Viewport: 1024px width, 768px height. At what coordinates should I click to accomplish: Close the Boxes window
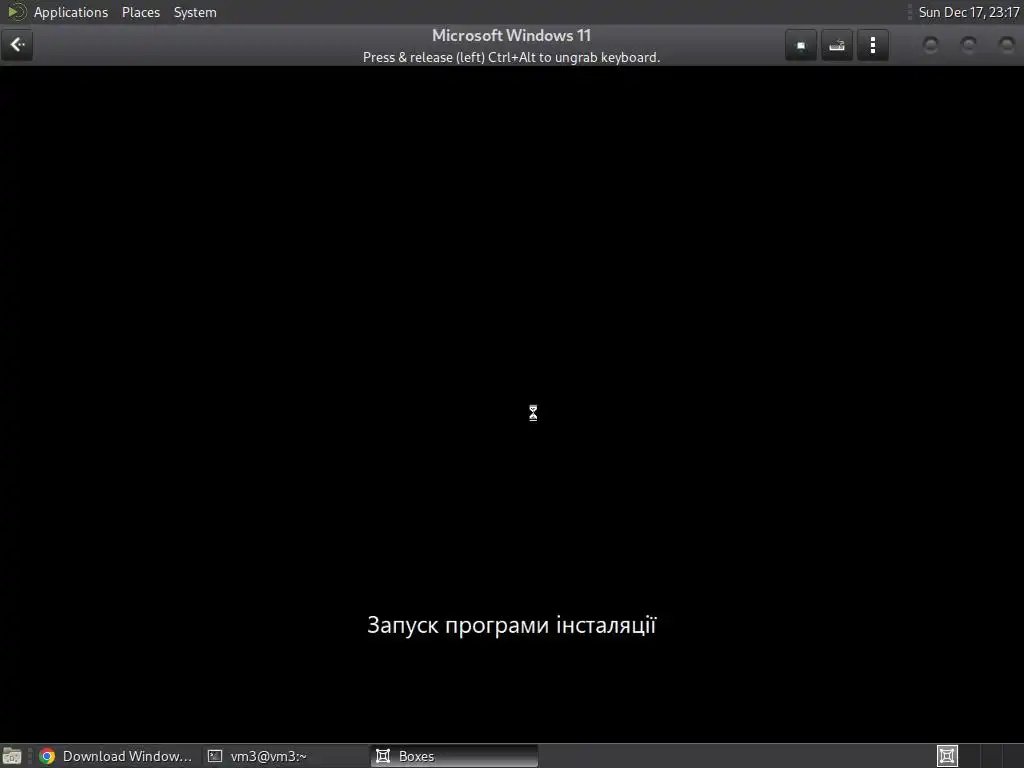pyautogui.click(x=1006, y=45)
